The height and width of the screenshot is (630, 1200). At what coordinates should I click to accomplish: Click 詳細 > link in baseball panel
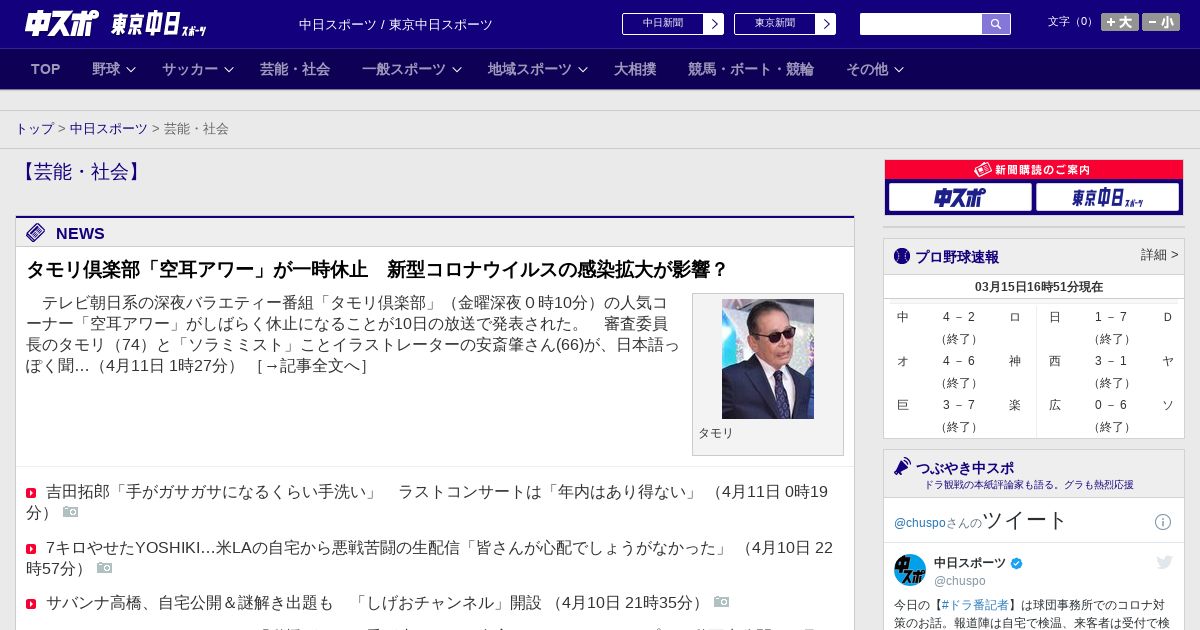pyautogui.click(x=1159, y=255)
